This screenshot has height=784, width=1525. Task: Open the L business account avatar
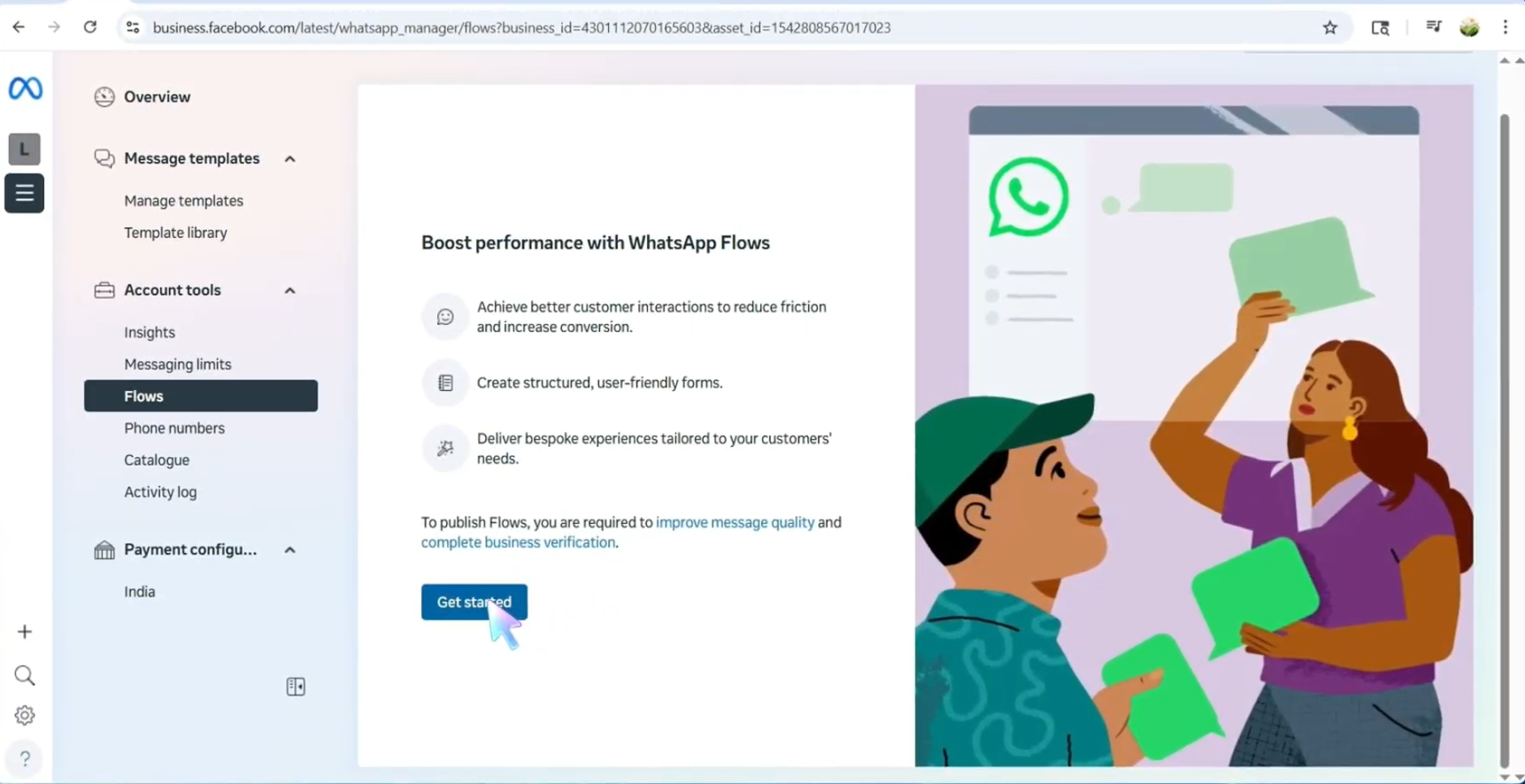pos(25,150)
